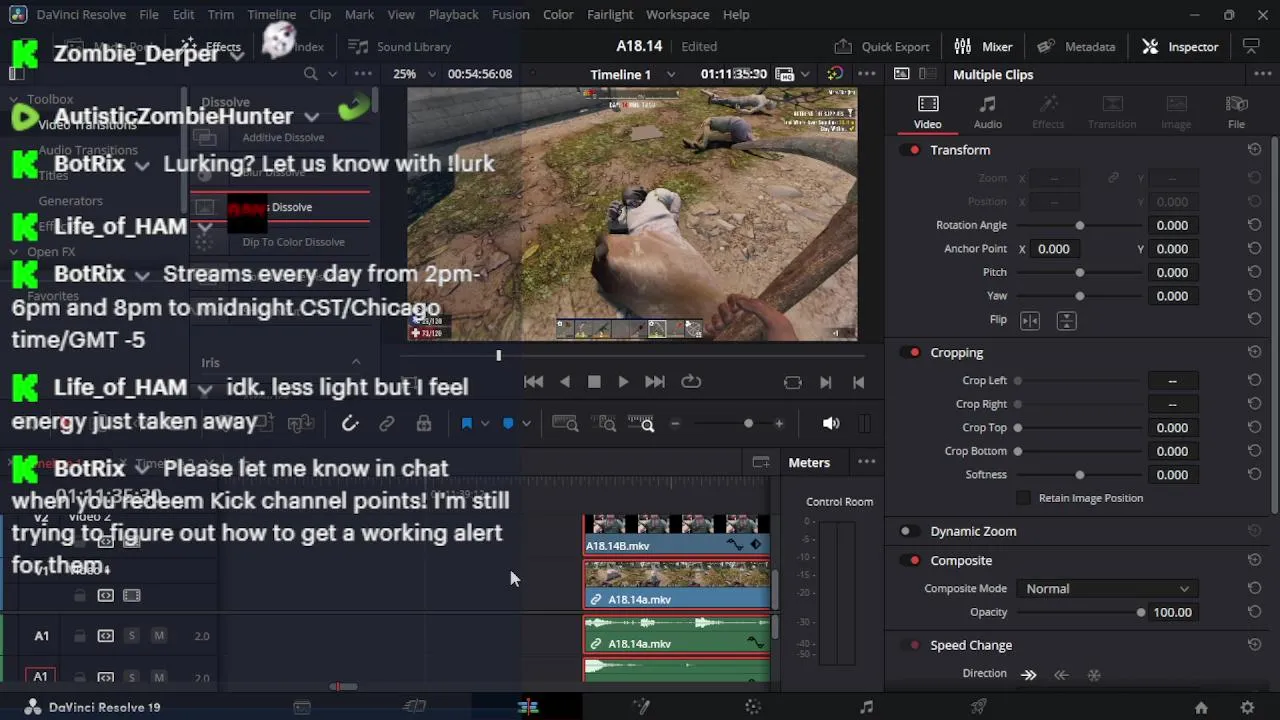Open the Workspace menu
1280x720 pixels.
click(x=678, y=14)
